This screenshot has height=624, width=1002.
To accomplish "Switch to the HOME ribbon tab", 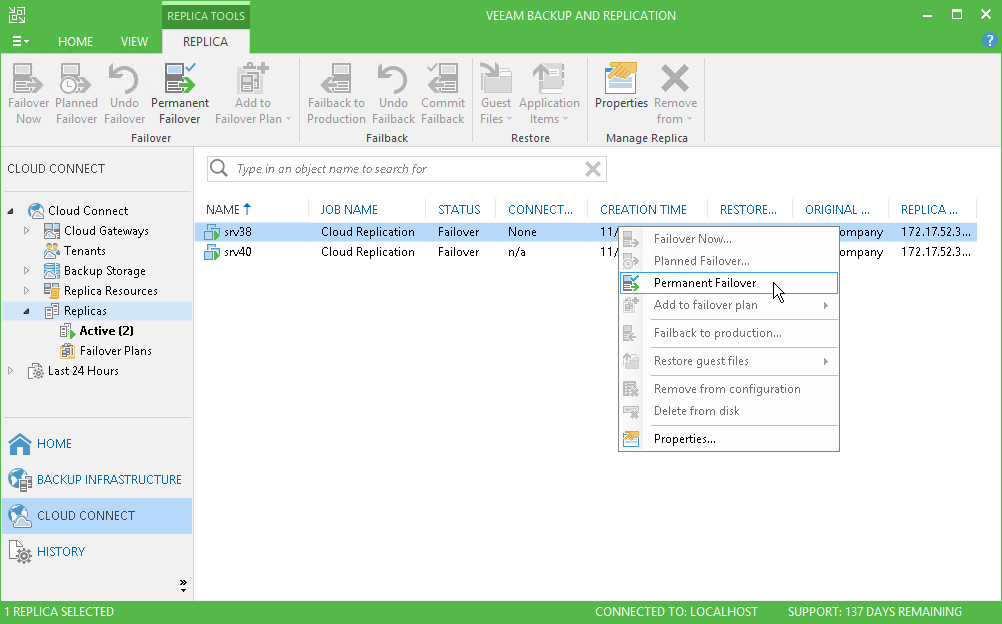I will pyautogui.click(x=75, y=42).
